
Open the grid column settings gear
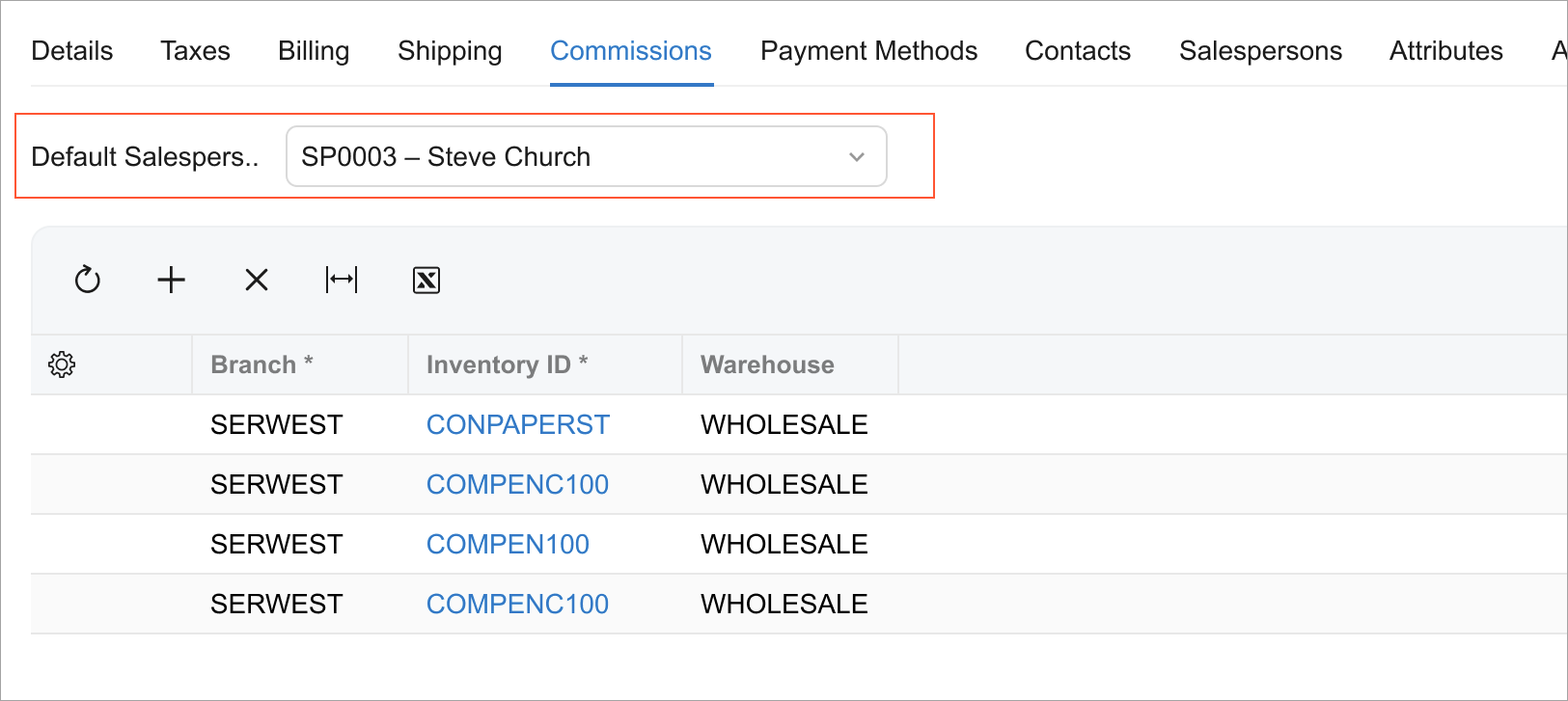(x=62, y=364)
